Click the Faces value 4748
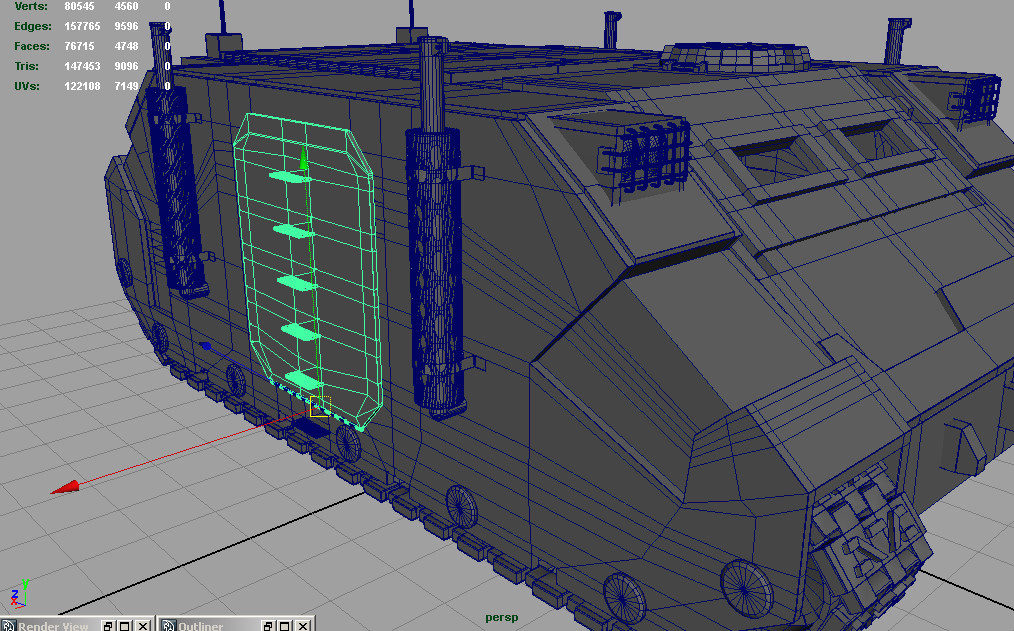The image size is (1014, 631). pos(126,46)
